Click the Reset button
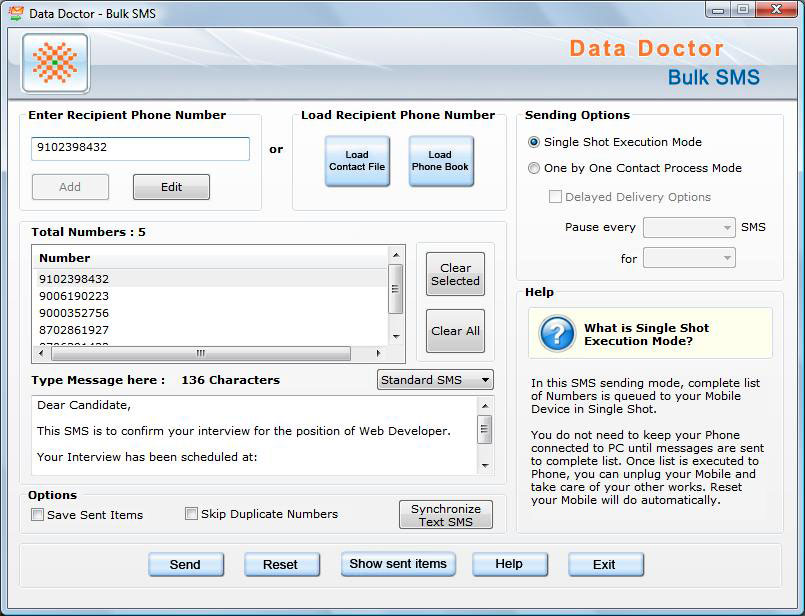This screenshot has height=616, width=805. click(281, 564)
